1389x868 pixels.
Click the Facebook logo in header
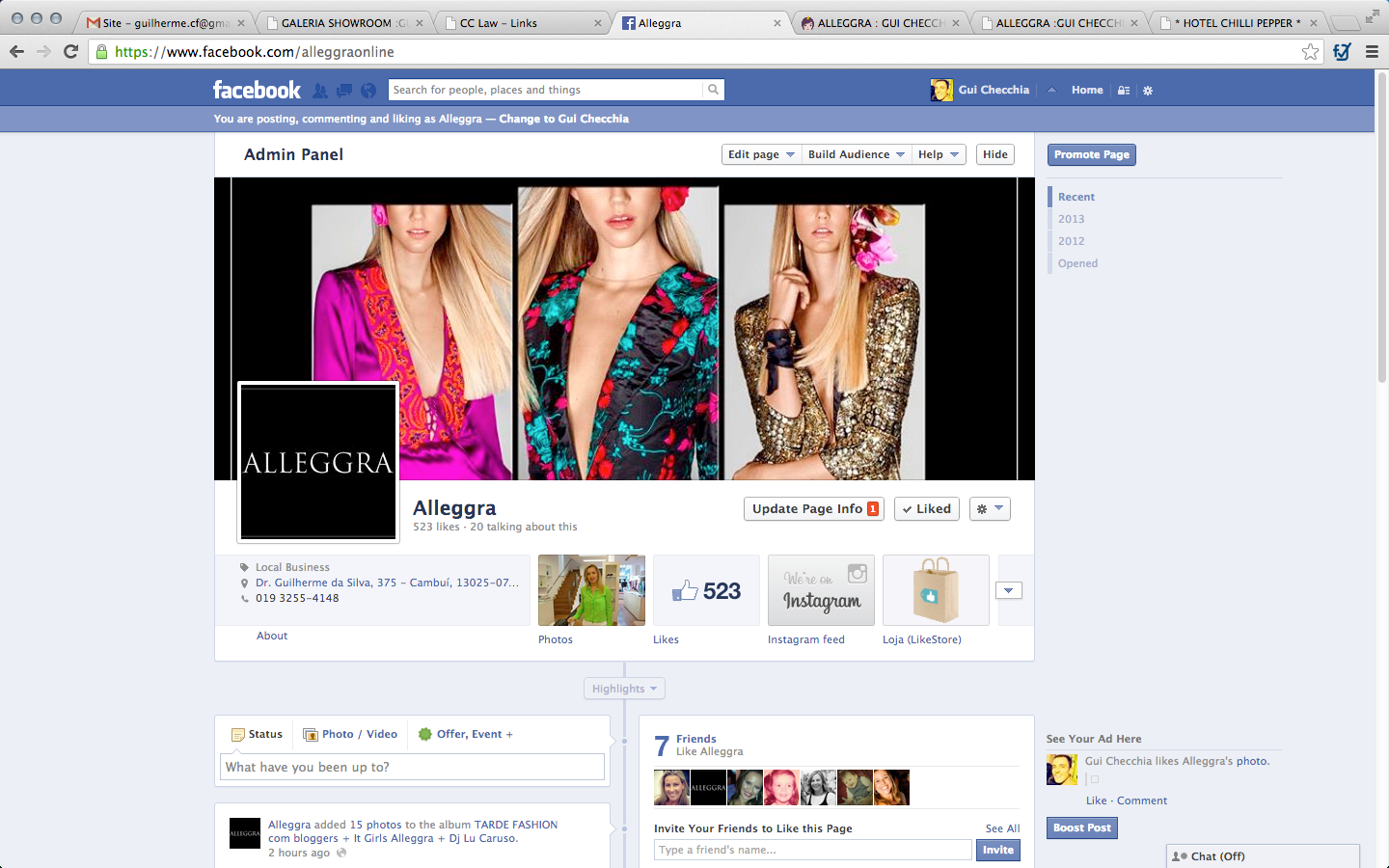point(257,90)
